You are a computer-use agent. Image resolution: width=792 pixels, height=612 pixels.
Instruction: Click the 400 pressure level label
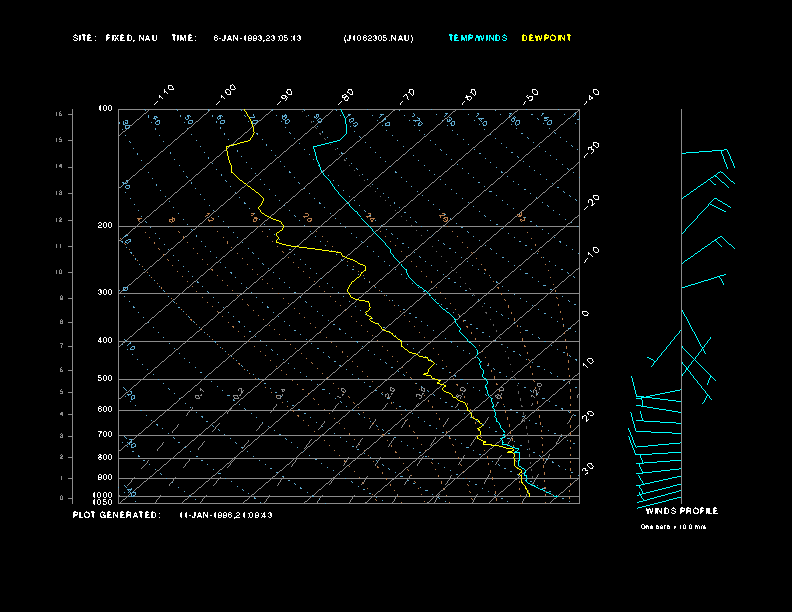point(105,341)
